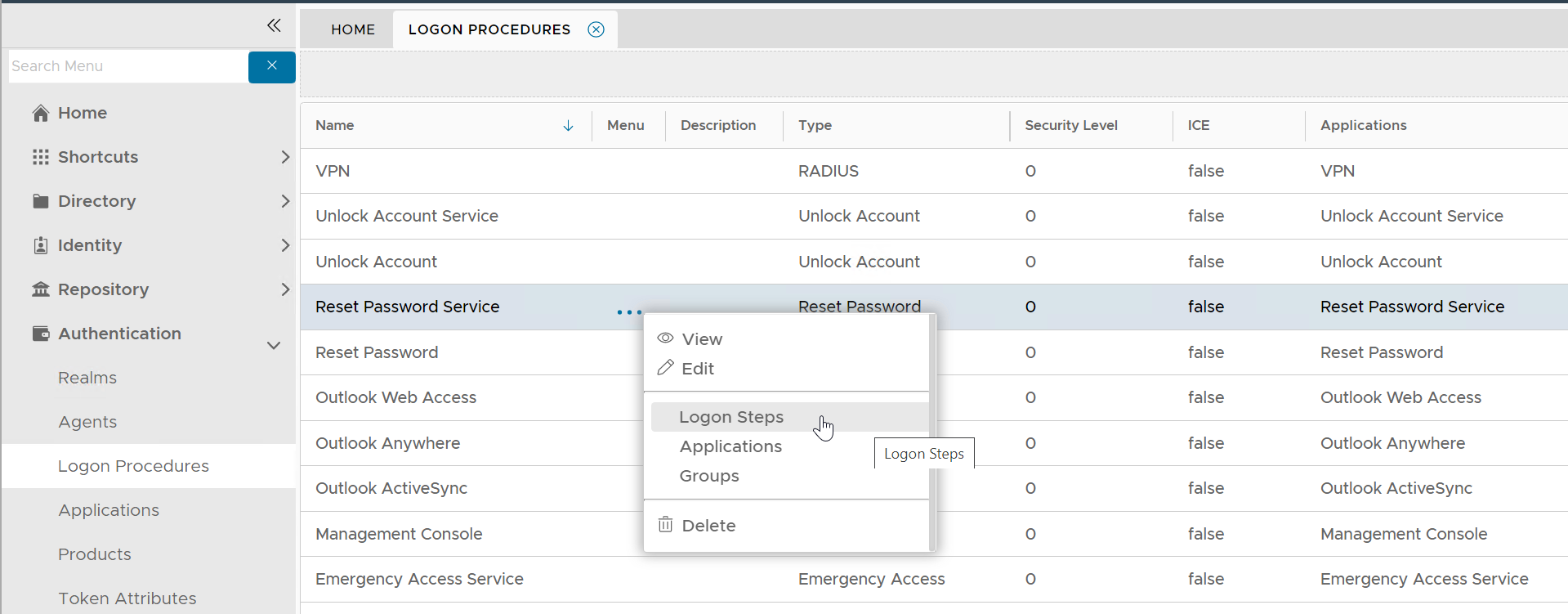
Task: Expand the Repository sidebar section
Action: pos(285,289)
